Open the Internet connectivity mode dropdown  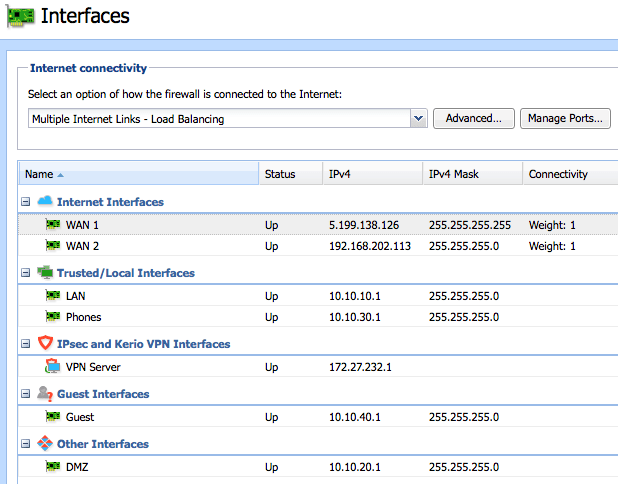click(x=418, y=119)
